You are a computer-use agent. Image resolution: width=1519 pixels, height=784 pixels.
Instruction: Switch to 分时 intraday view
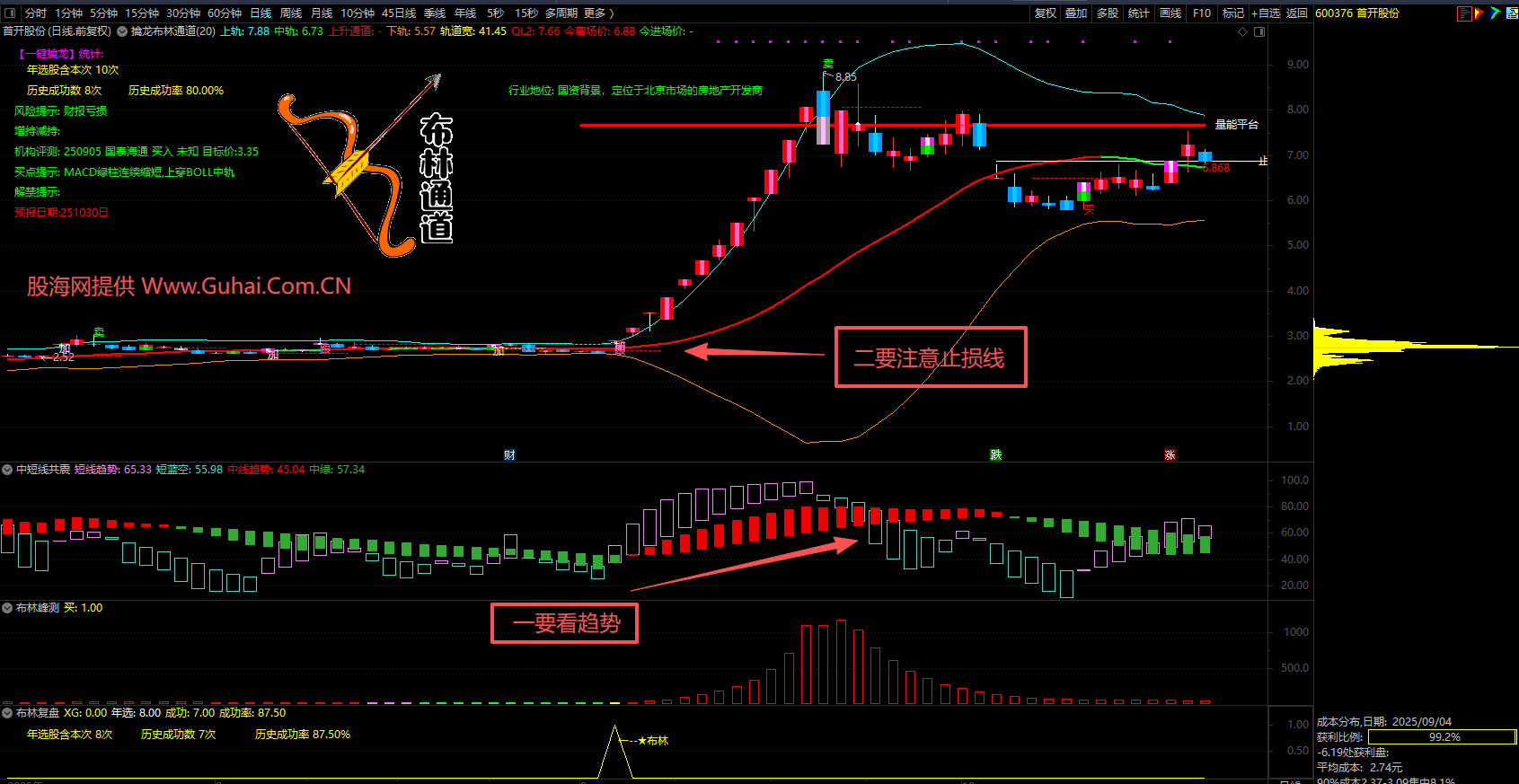pyautogui.click(x=36, y=13)
